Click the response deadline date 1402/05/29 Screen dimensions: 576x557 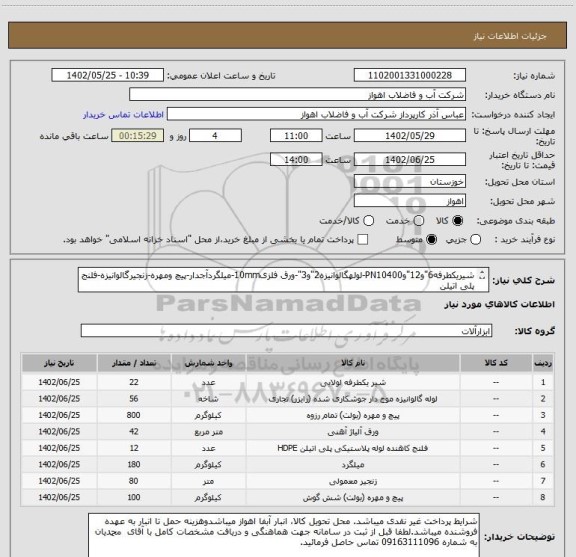point(410,136)
